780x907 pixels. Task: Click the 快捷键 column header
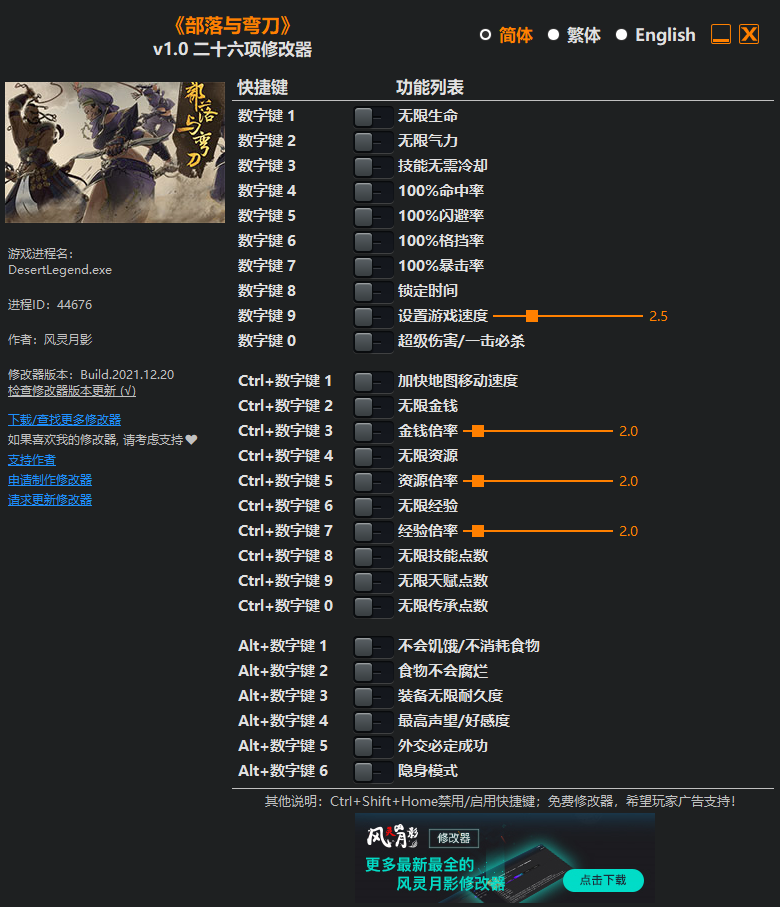click(x=263, y=87)
